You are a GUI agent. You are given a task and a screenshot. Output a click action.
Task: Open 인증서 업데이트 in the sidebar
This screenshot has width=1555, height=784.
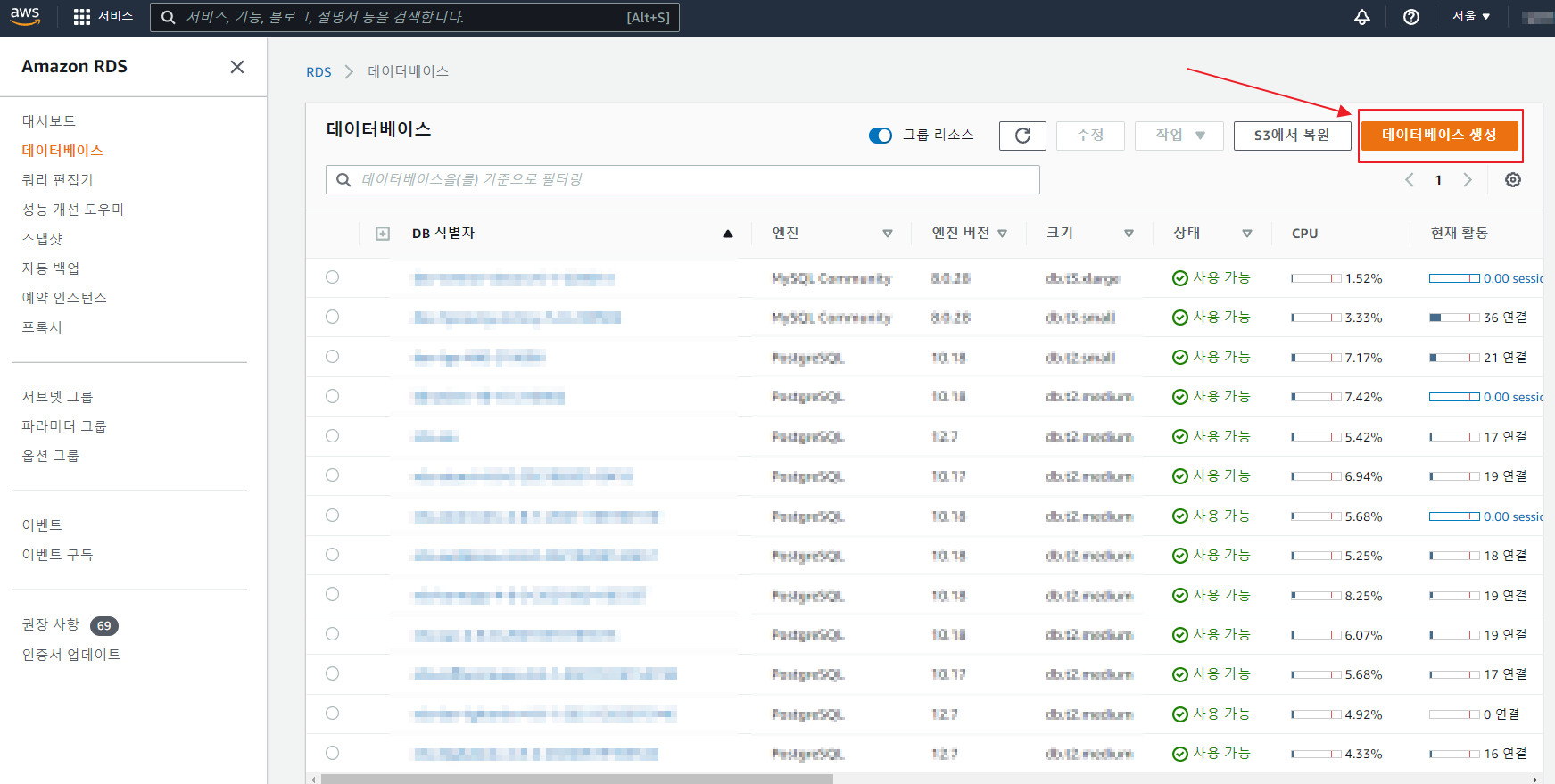click(x=71, y=655)
